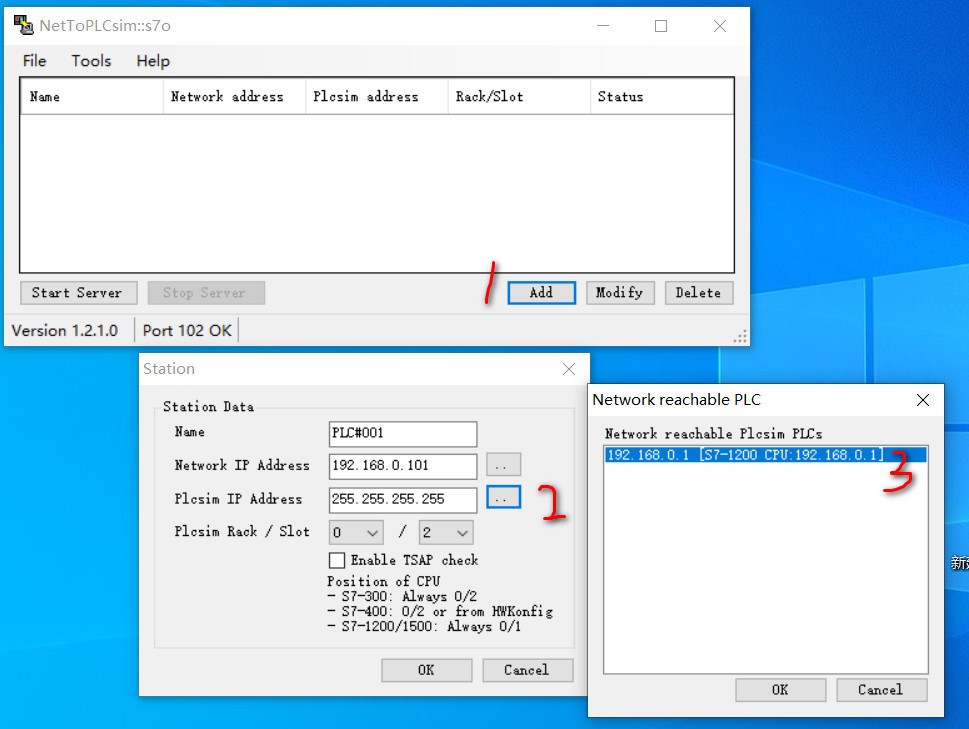
Task: Click the station Name input field
Action: pos(402,433)
